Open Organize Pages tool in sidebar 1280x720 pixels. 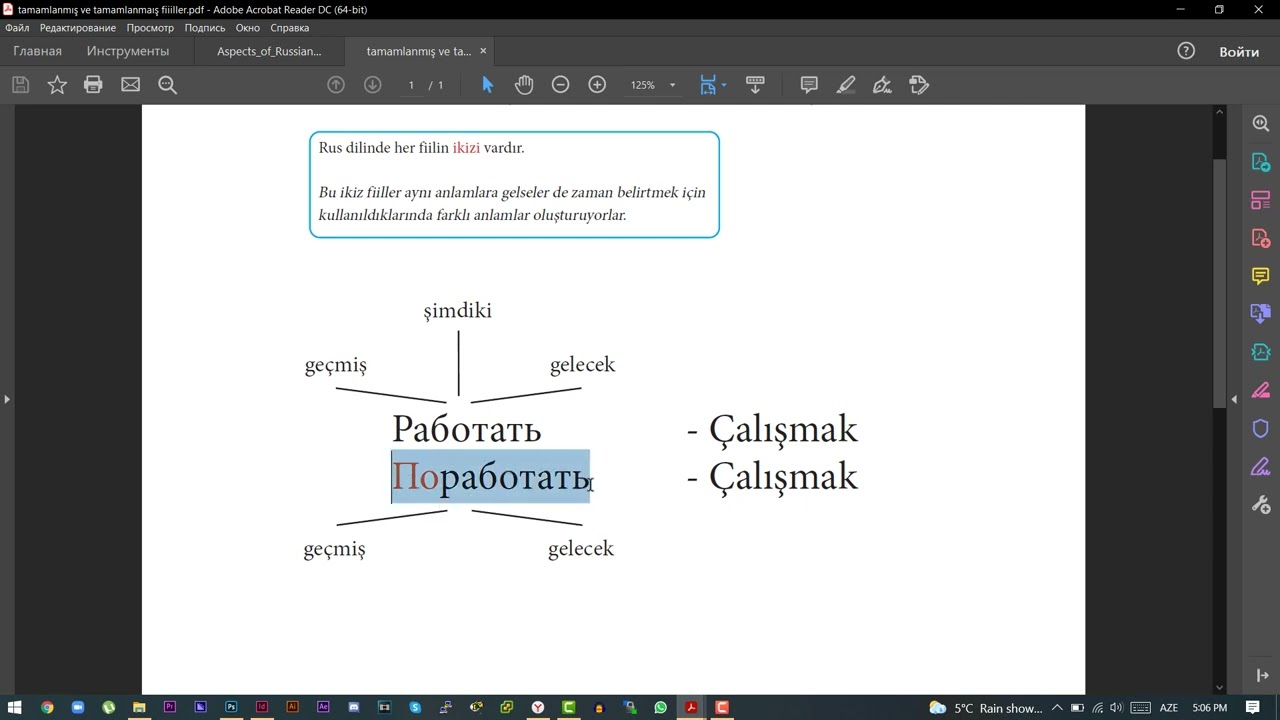click(x=1260, y=200)
